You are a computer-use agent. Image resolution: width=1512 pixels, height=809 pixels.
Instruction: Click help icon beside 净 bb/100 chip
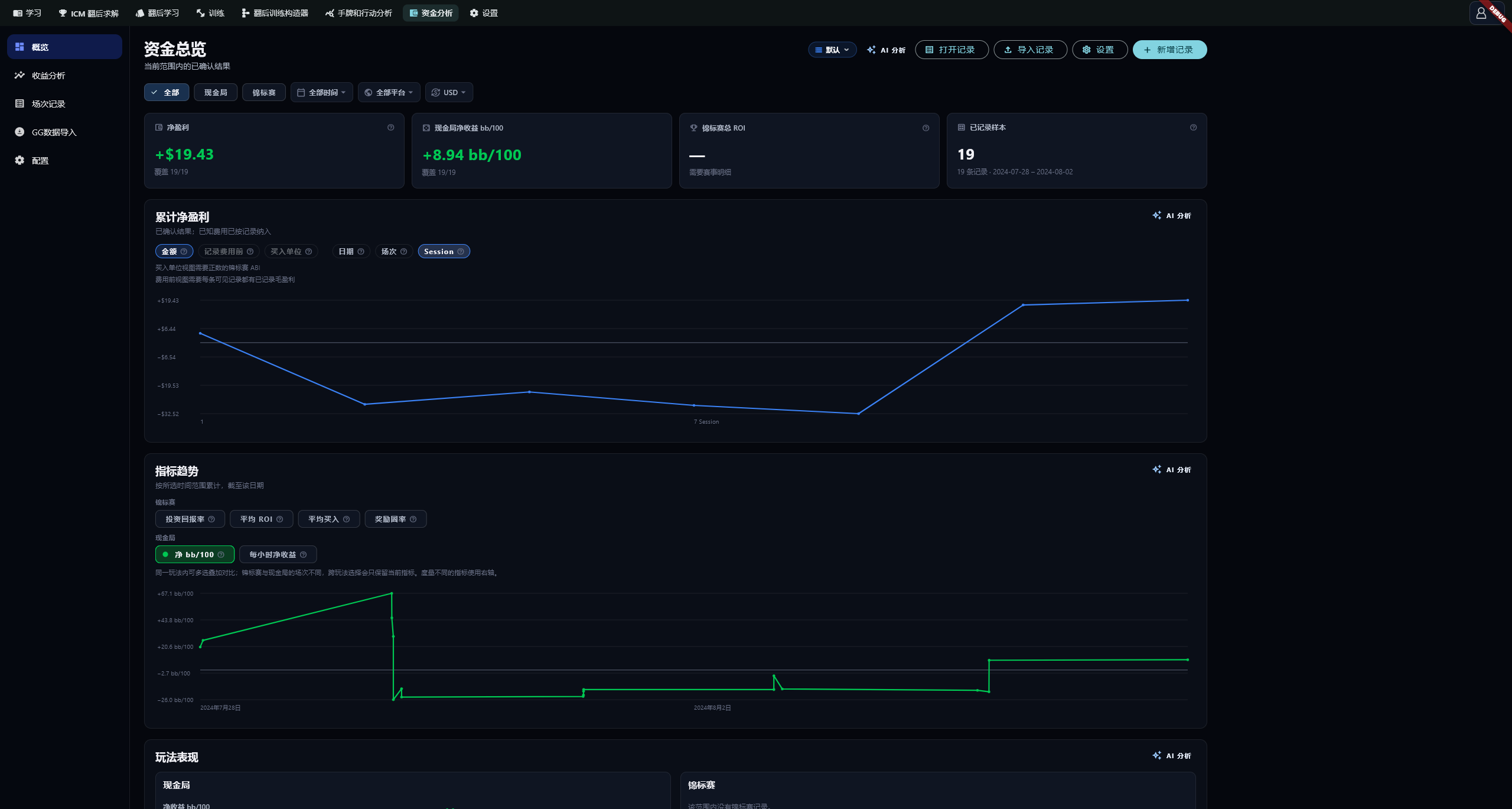tap(221, 555)
